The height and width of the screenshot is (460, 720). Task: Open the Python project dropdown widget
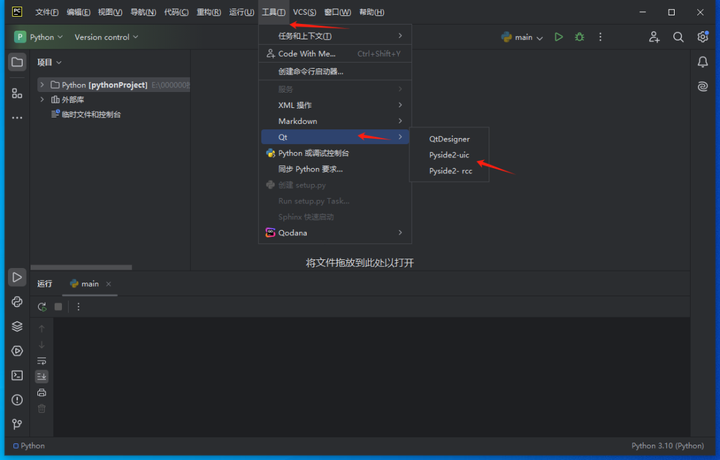coord(39,37)
